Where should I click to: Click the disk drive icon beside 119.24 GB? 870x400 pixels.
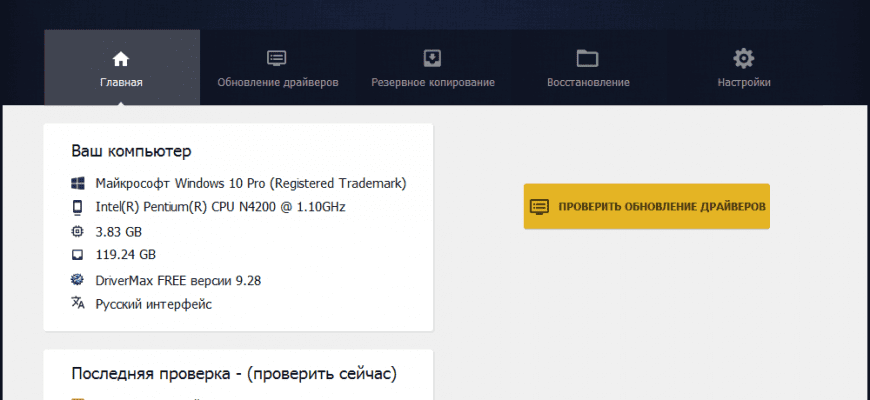(x=78, y=255)
